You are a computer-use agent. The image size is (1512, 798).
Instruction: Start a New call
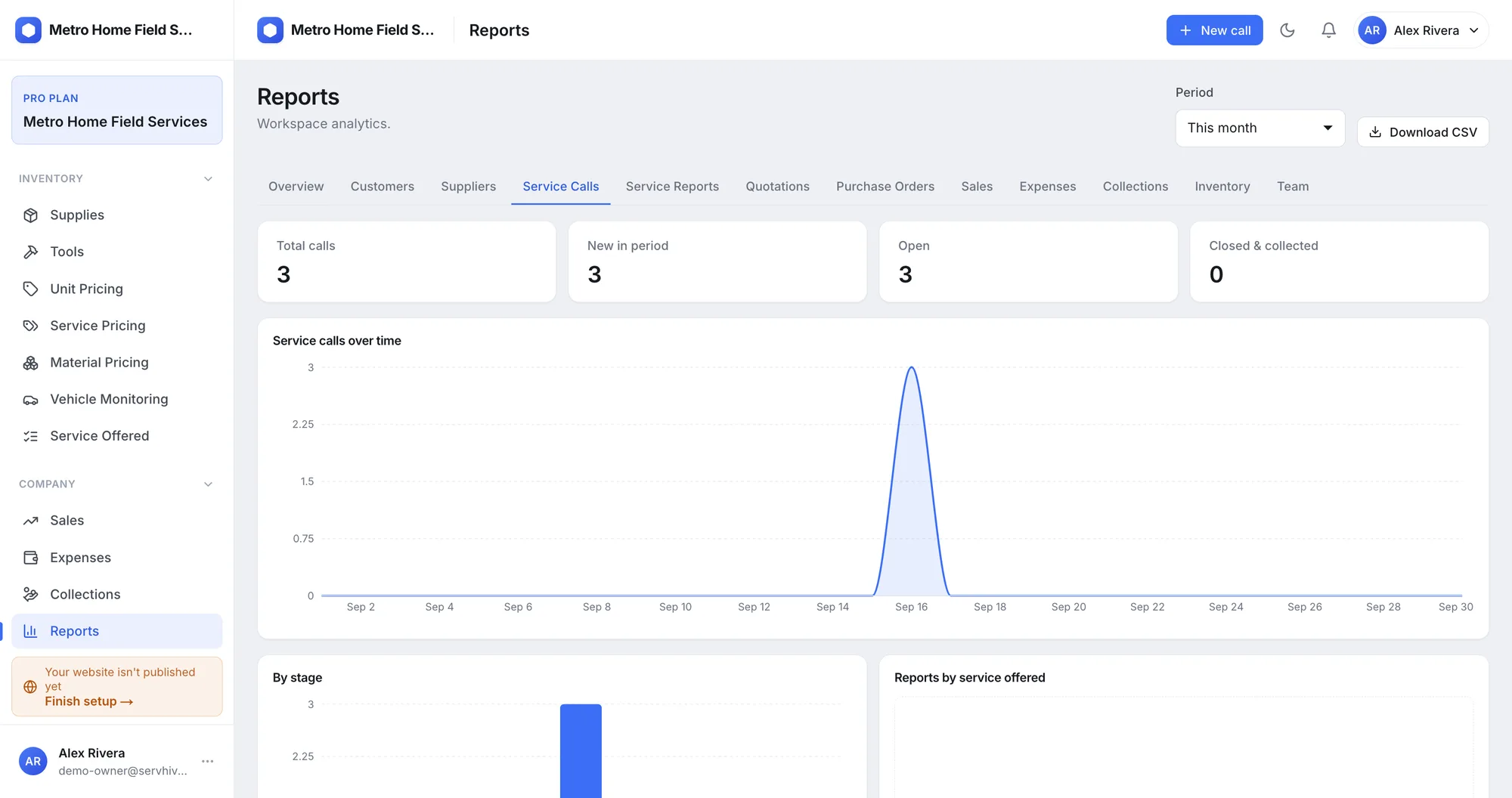(1214, 30)
